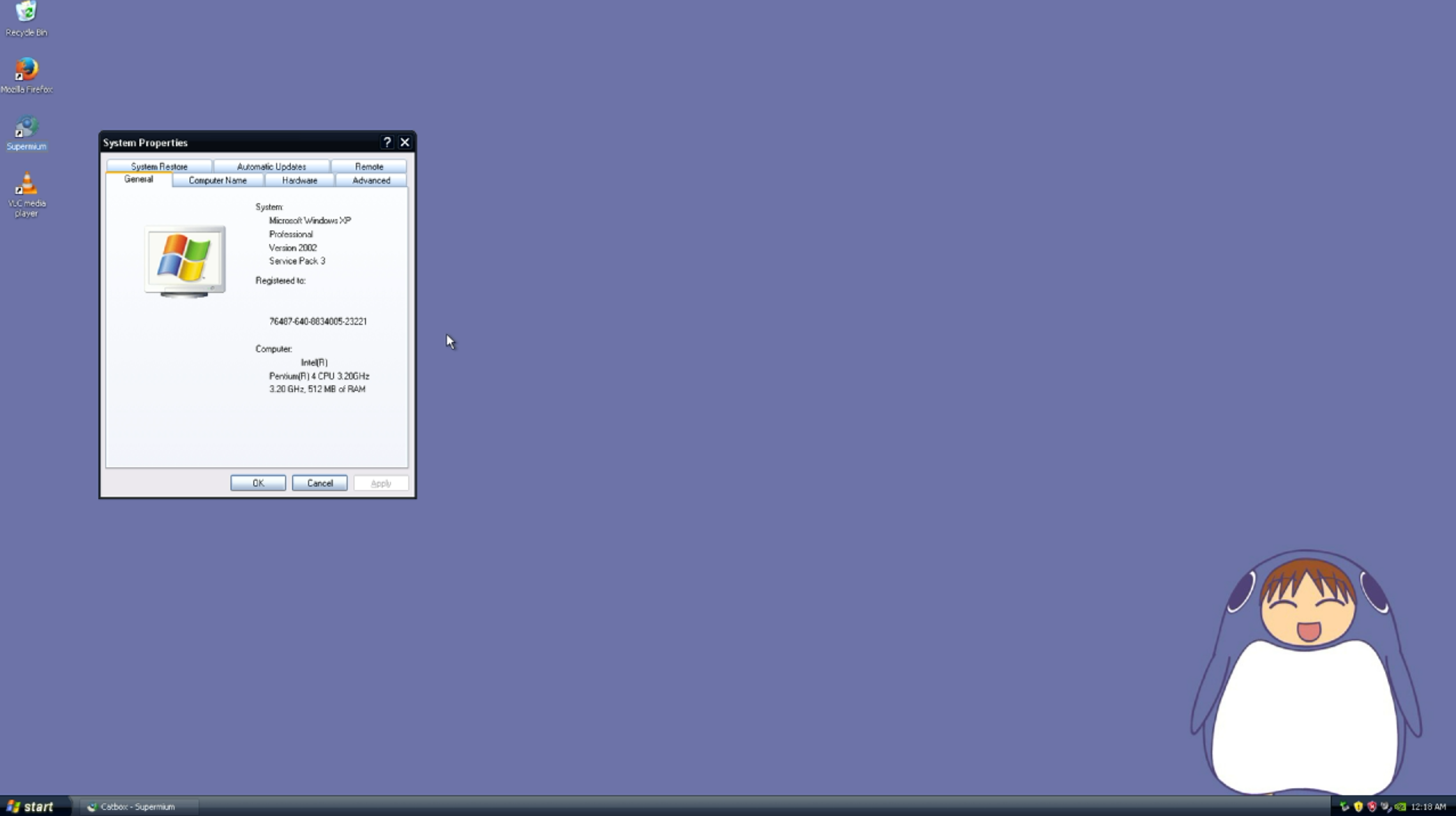Select the Mozilla Firefox desktop shortcut
Viewport: 1456px width, 816px height.
[x=26, y=75]
